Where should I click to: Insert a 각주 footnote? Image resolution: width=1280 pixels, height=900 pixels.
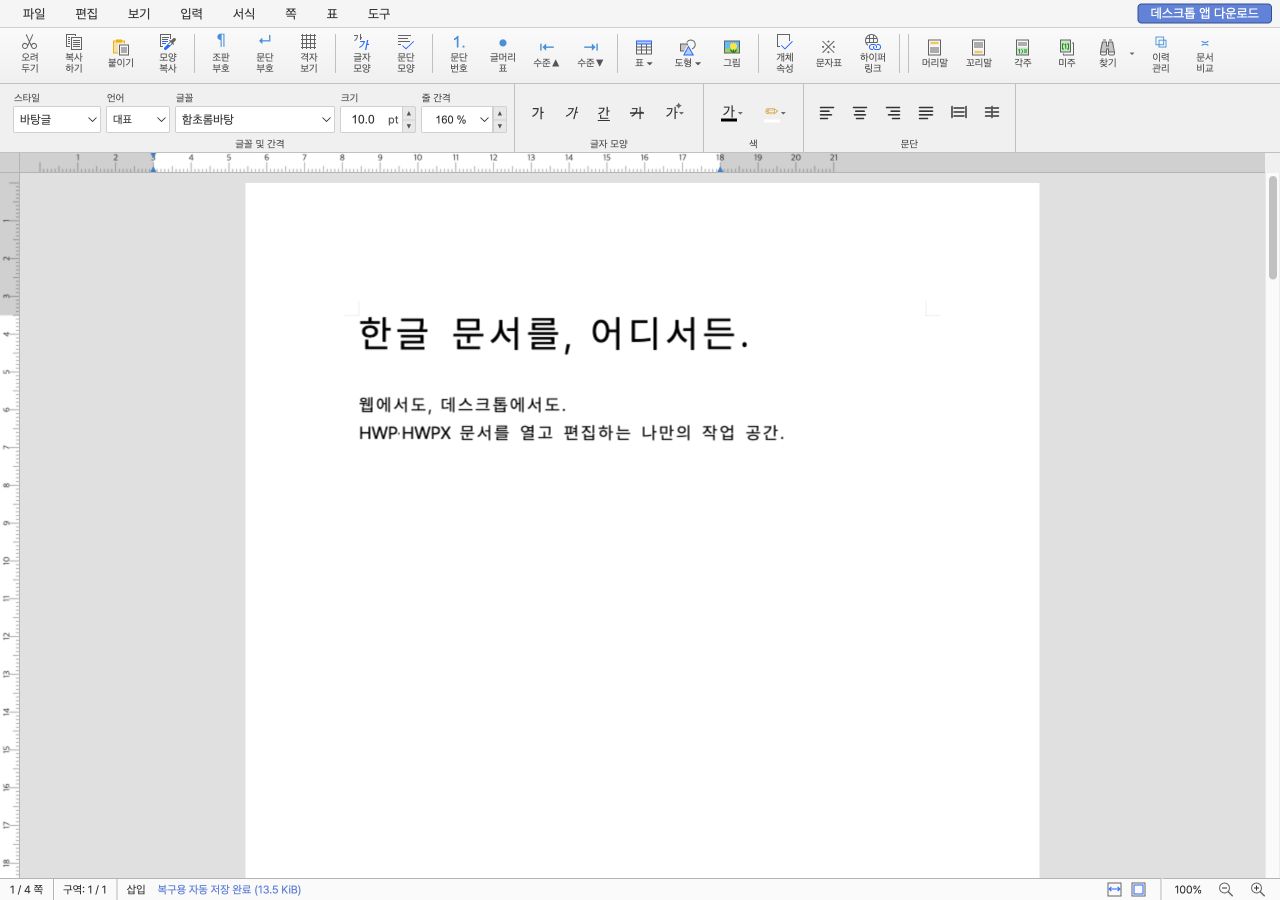[x=1022, y=53]
